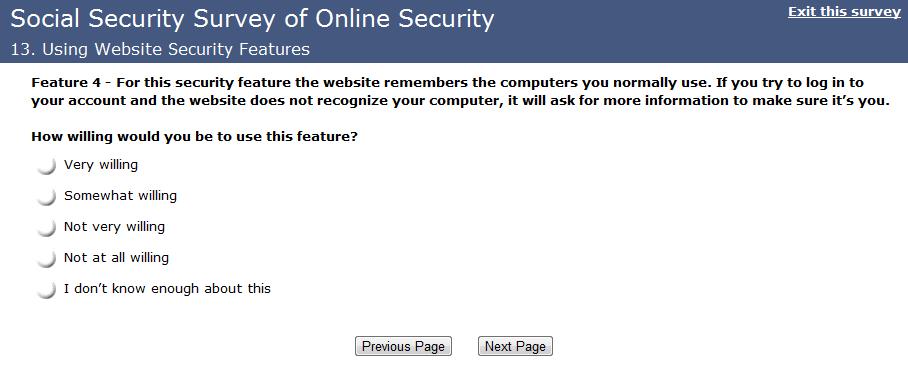Click the Feature 4 description paragraph
This screenshot has height=388, width=908.
pyautogui.click(x=460, y=91)
